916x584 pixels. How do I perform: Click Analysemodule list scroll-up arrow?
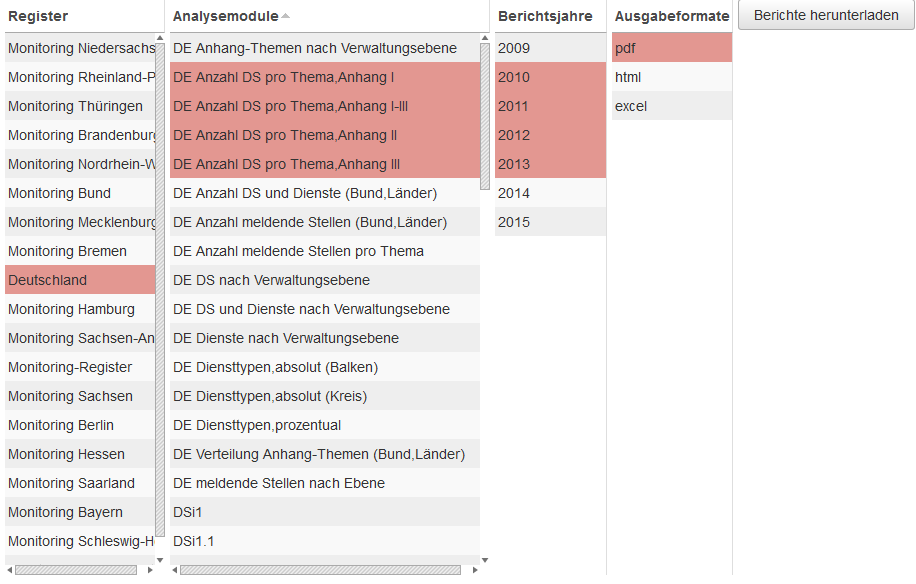[485, 39]
